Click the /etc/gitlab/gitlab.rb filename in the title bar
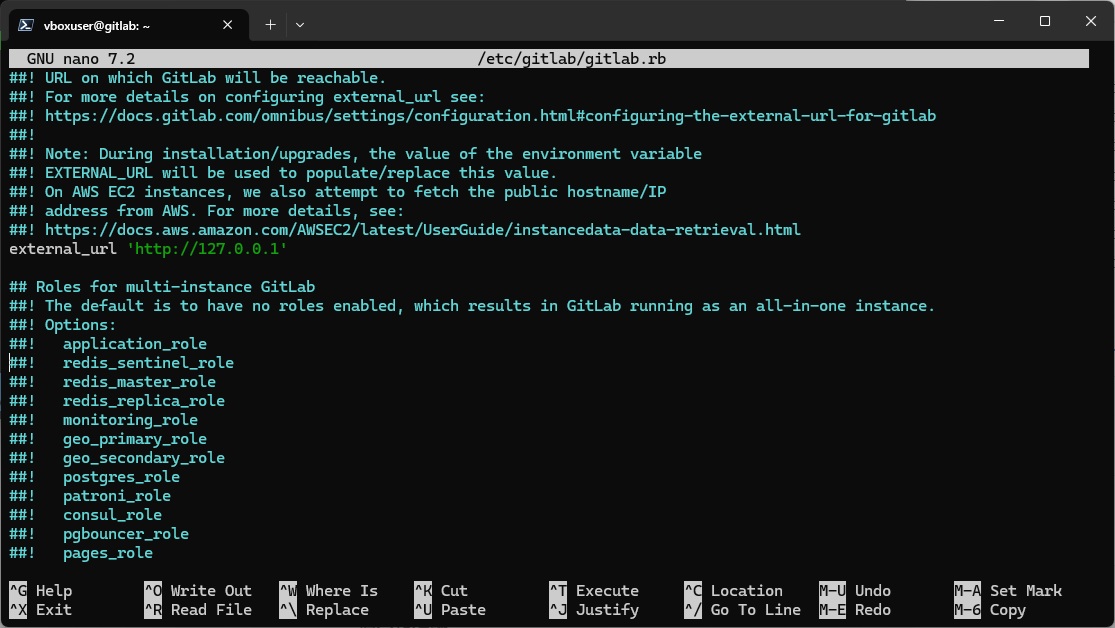 (572, 59)
